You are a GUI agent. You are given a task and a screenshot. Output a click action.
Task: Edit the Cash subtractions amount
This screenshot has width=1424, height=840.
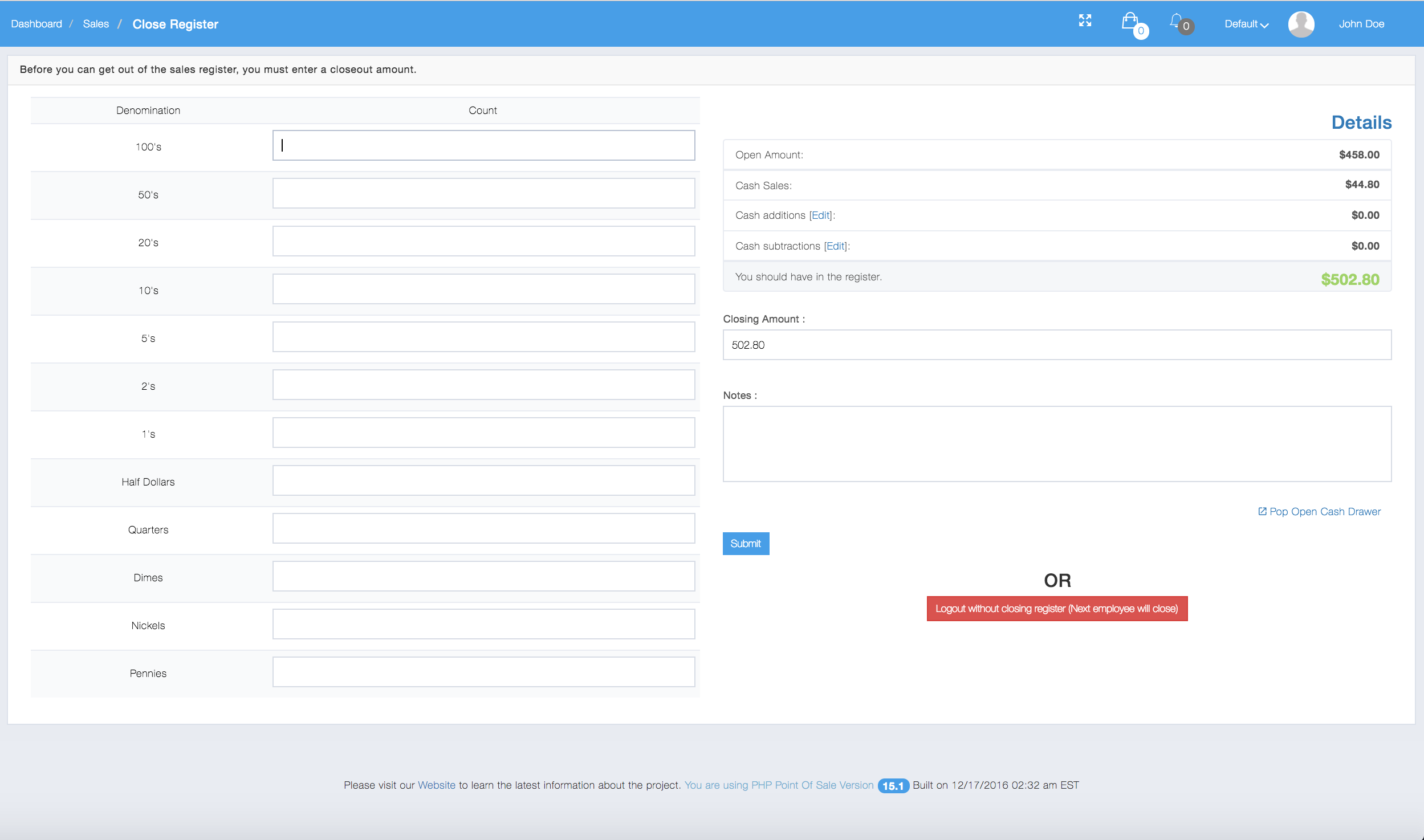[x=836, y=246]
